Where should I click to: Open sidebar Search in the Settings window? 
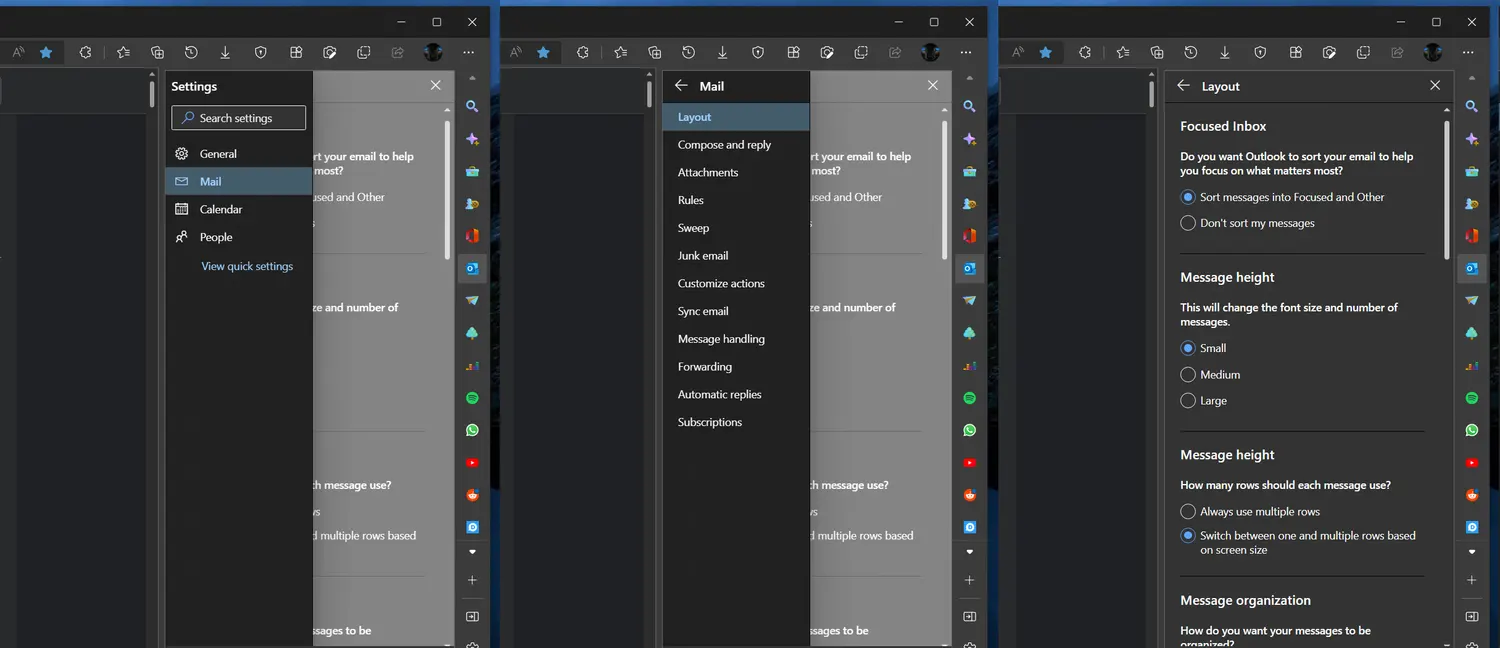(x=472, y=106)
